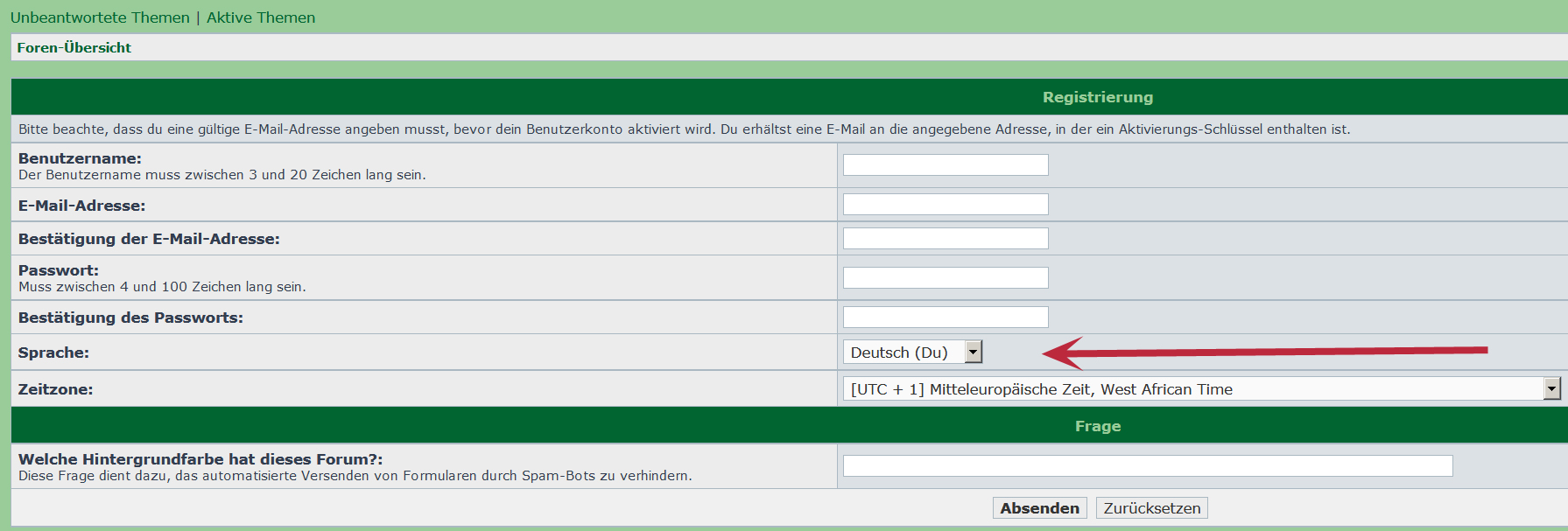Screen dimensions: 1568x531
Task: Click the Passwort label text
Action: coord(59,270)
